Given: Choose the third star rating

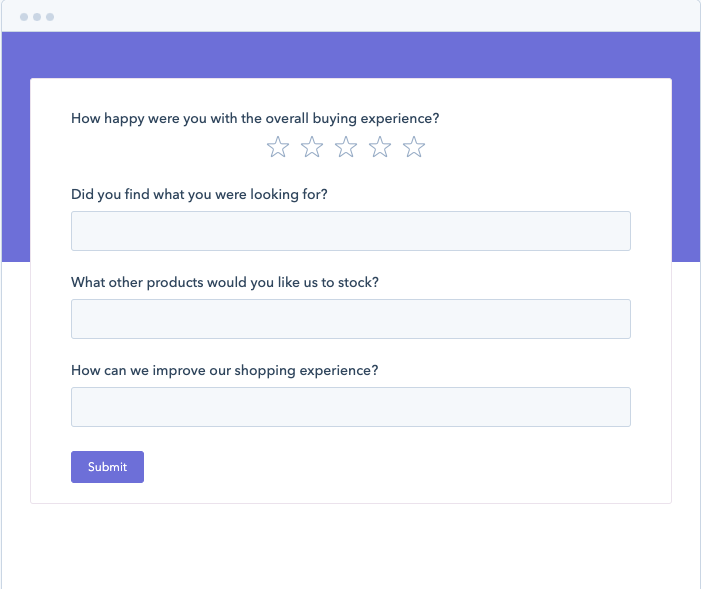Looking at the screenshot, I should point(346,148).
